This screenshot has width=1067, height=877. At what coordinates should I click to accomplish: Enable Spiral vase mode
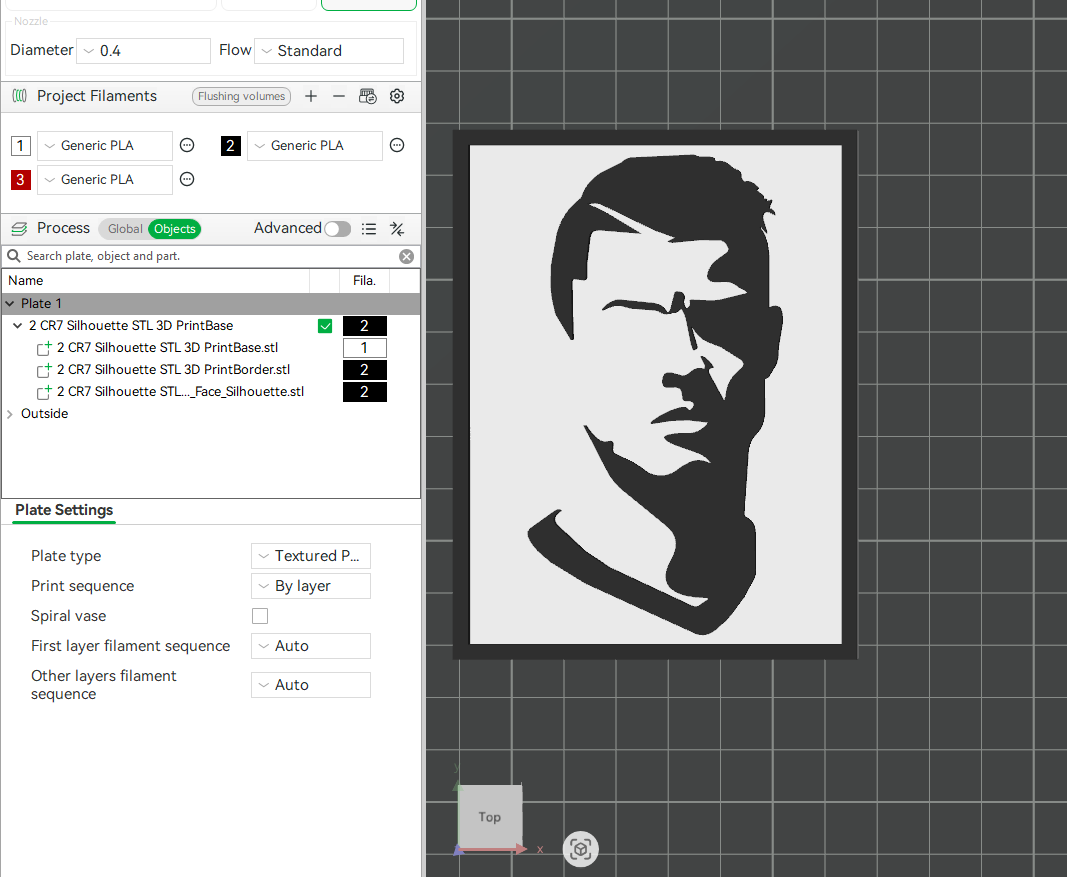(260, 616)
